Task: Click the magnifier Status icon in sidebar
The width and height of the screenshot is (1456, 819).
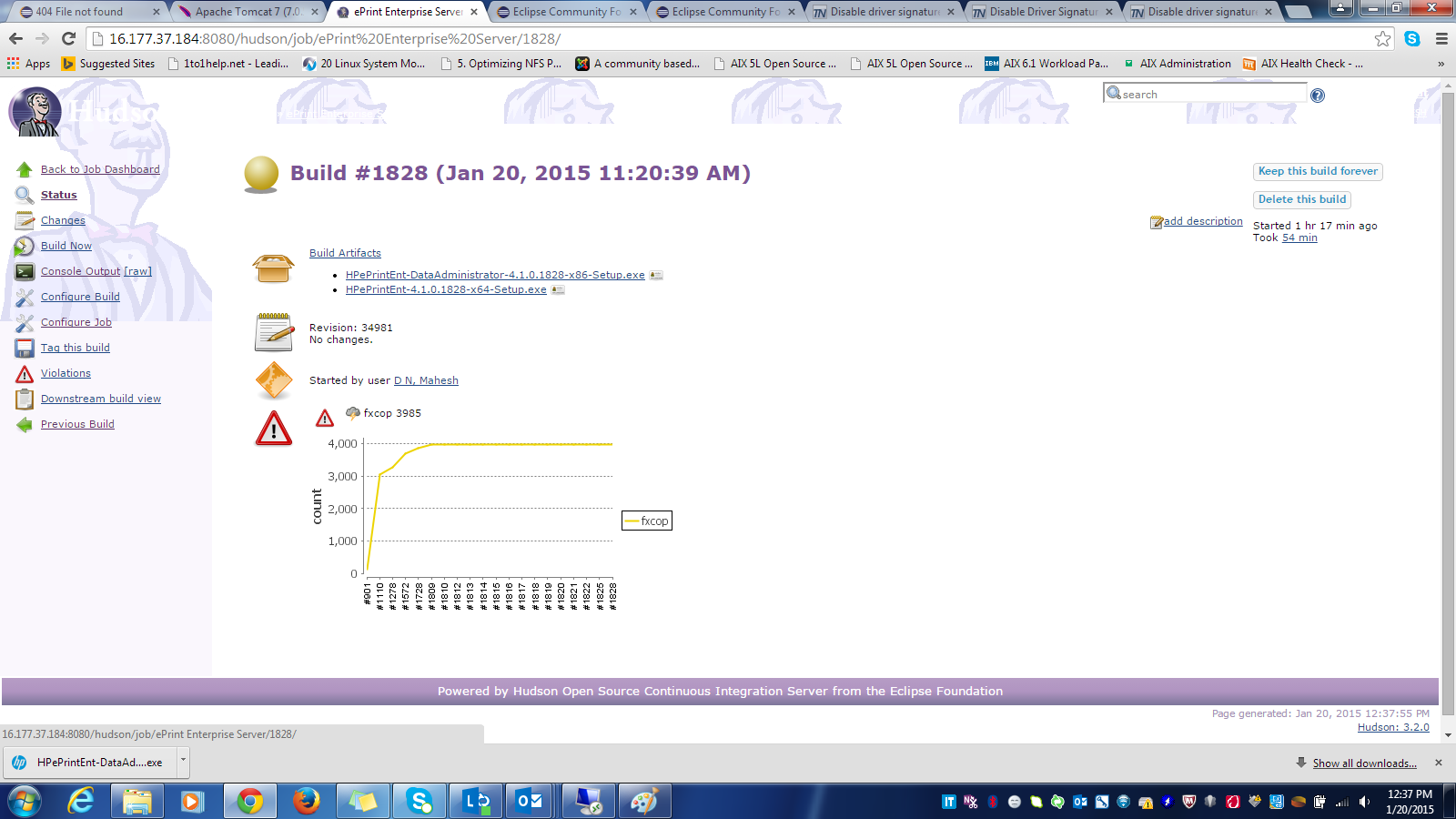Action: point(25,195)
